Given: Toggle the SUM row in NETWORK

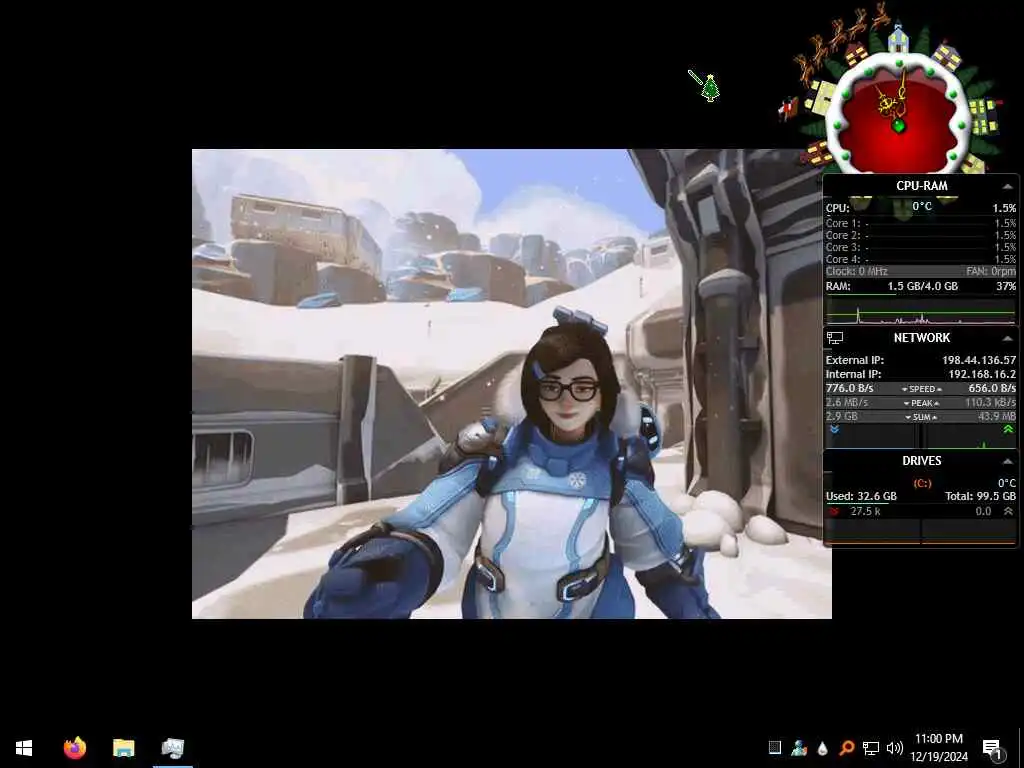Looking at the screenshot, I should (921, 417).
